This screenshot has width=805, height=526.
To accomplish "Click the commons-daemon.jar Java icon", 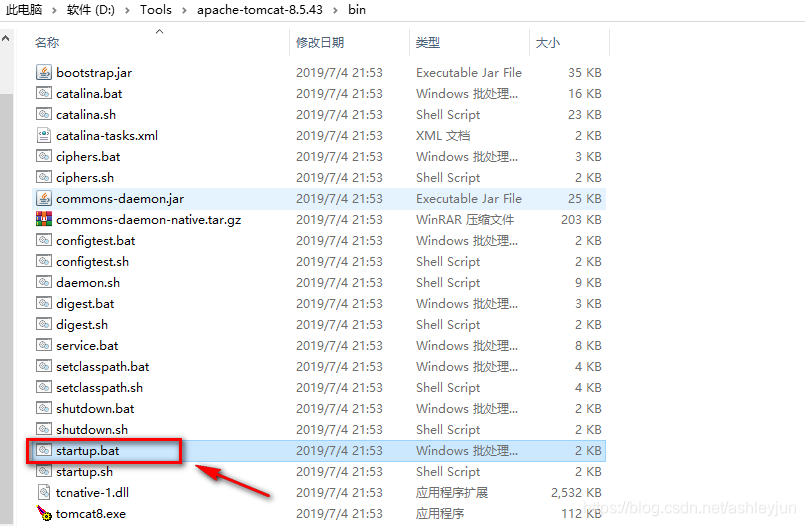I will pyautogui.click(x=44, y=198).
